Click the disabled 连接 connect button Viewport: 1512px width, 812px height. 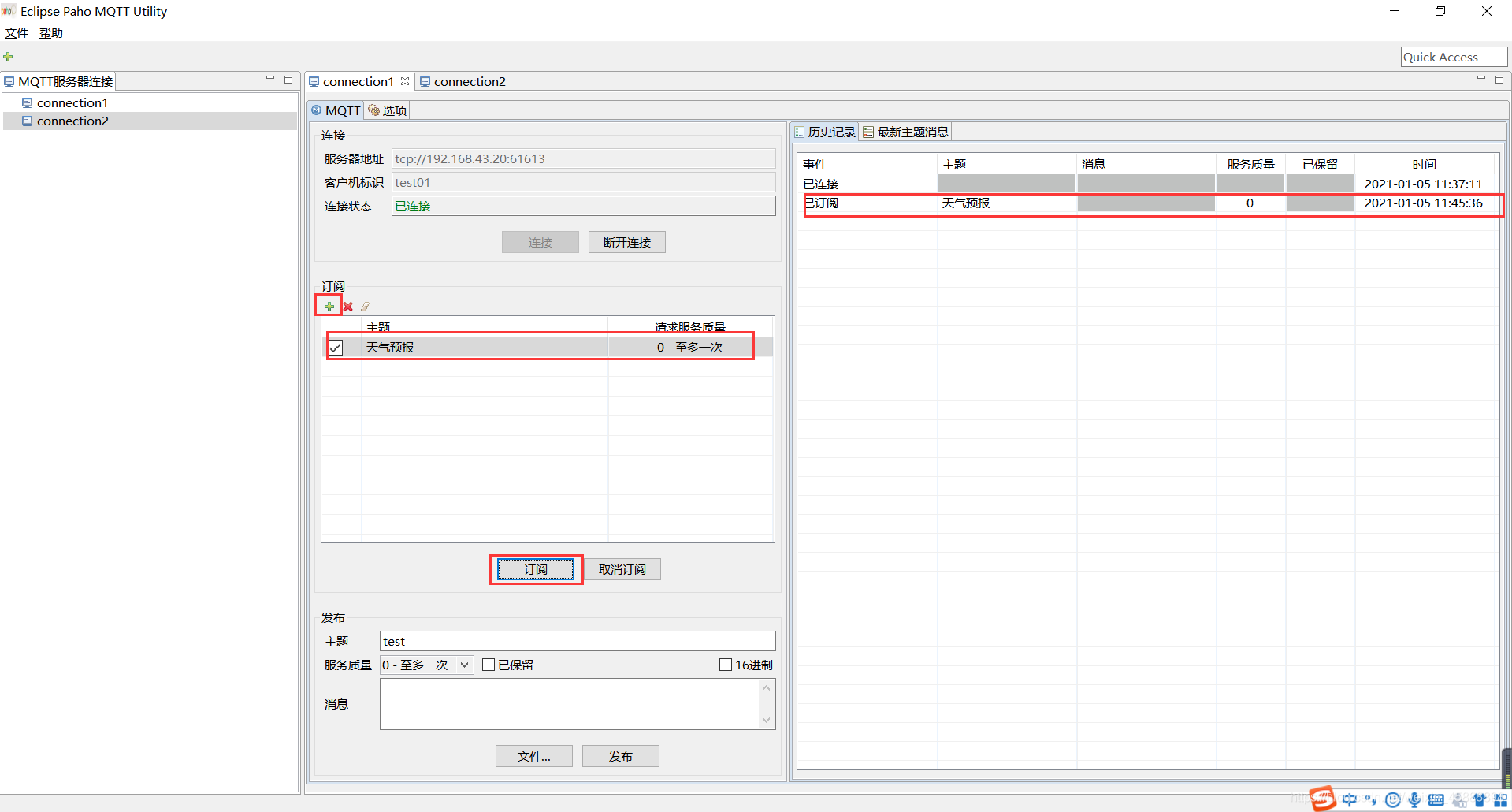[541, 242]
